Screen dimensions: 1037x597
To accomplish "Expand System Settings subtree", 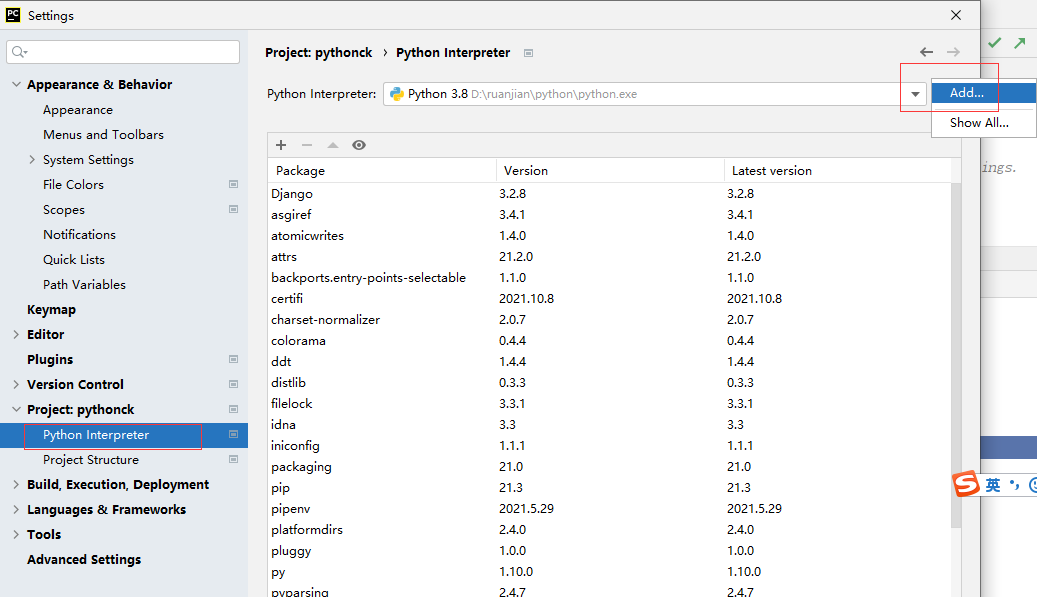I will [32, 159].
